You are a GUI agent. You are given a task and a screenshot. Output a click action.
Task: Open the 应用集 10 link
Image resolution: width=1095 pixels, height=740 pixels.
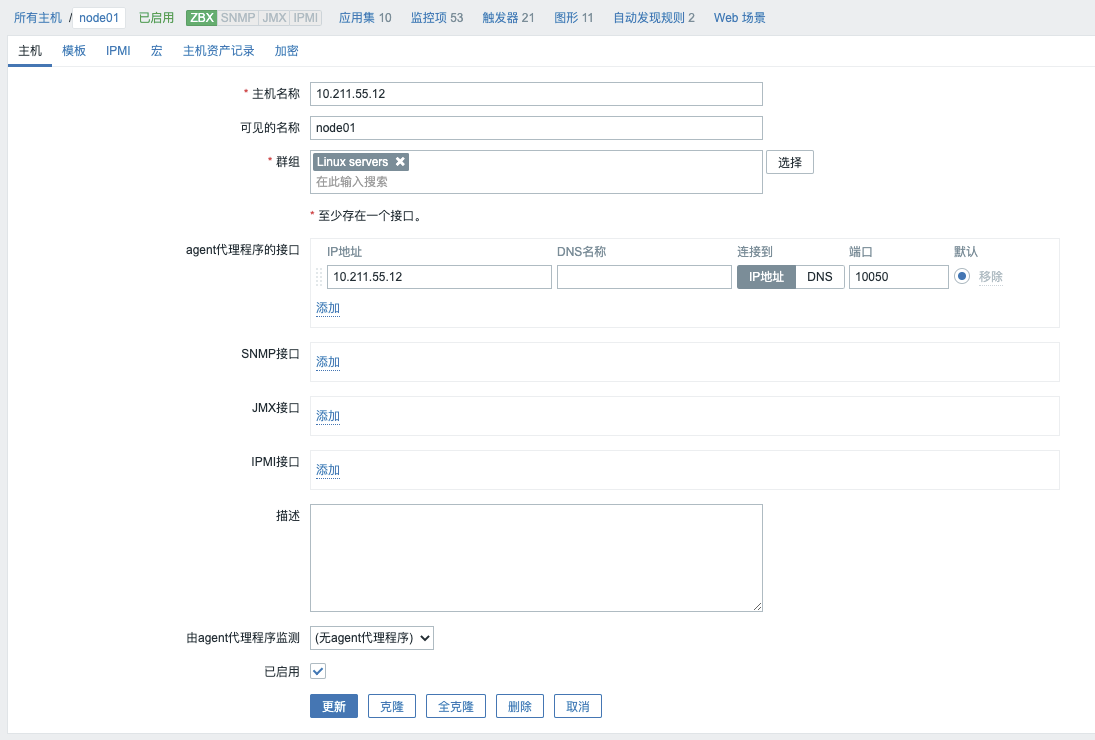[x=365, y=17]
